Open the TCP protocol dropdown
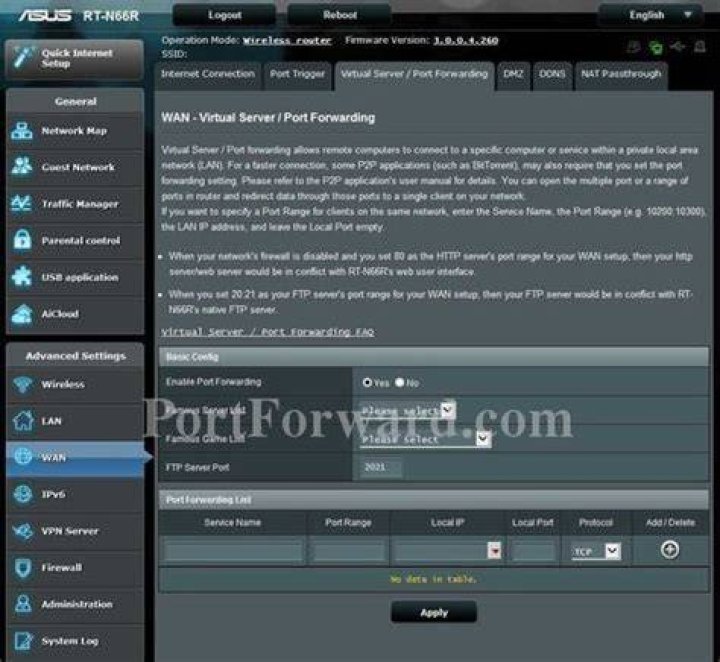The image size is (720, 662). tap(596, 551)
